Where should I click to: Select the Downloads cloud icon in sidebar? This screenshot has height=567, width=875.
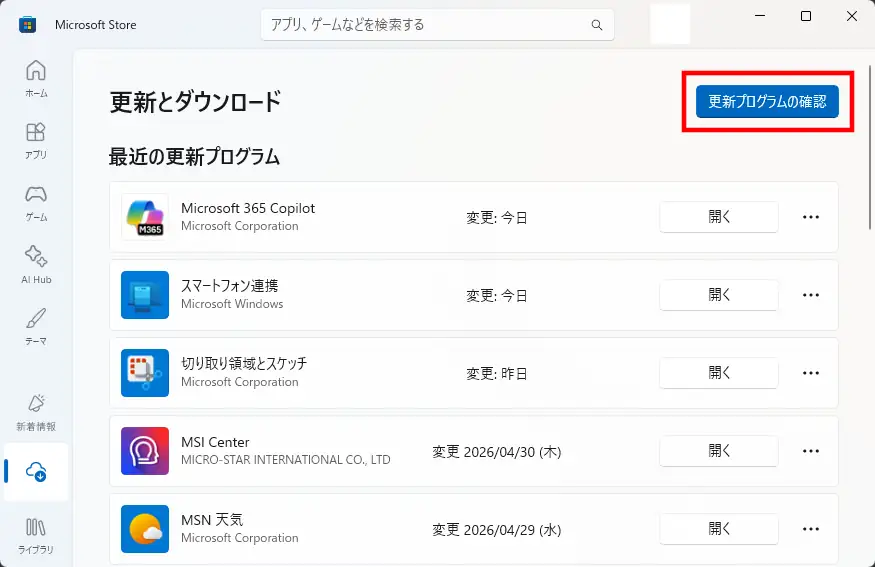36,472
